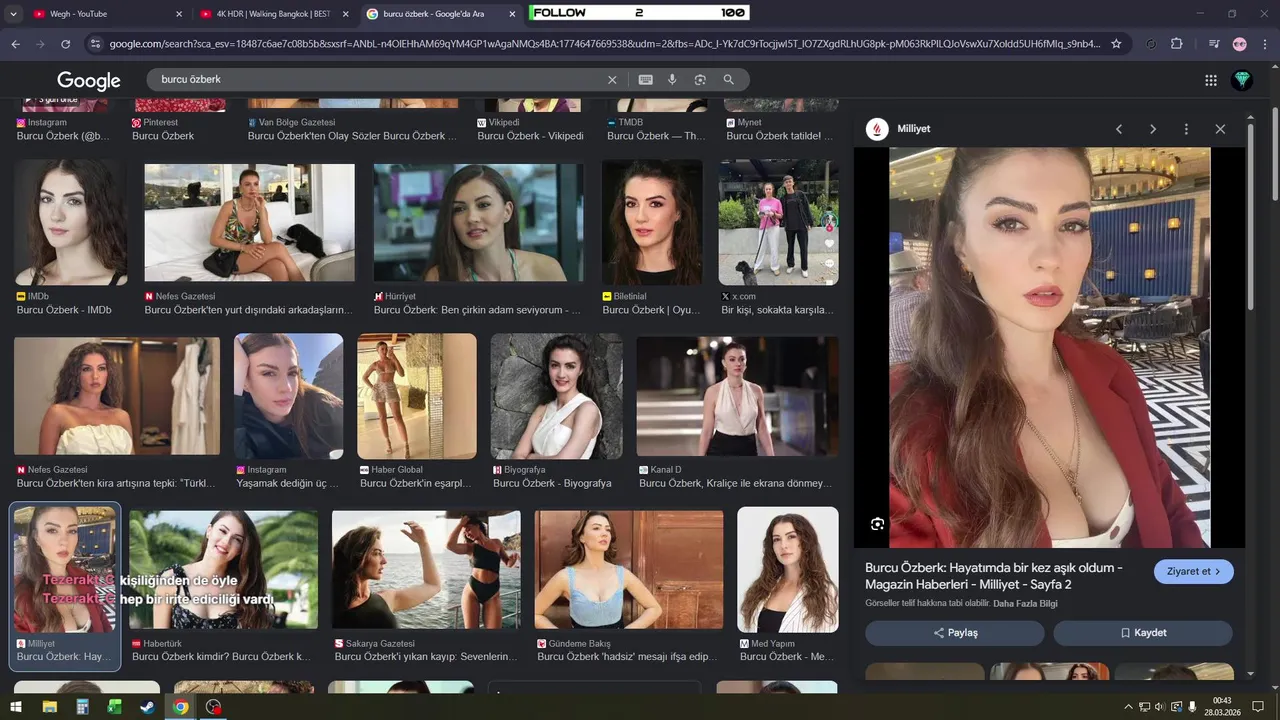Open File Explorer from the taskbar
This screenshot has width=1280, height=720.
coord(49,707)
